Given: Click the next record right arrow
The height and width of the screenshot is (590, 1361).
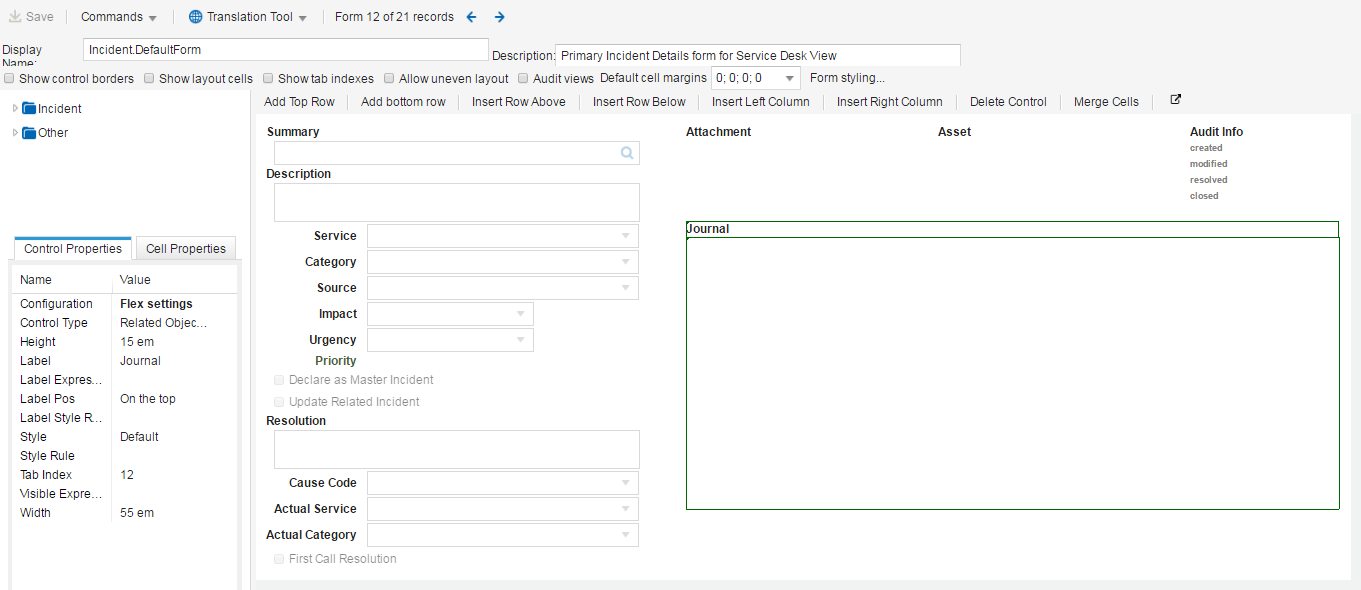Looking at the screenshot, I should click(x=500, y=17).
